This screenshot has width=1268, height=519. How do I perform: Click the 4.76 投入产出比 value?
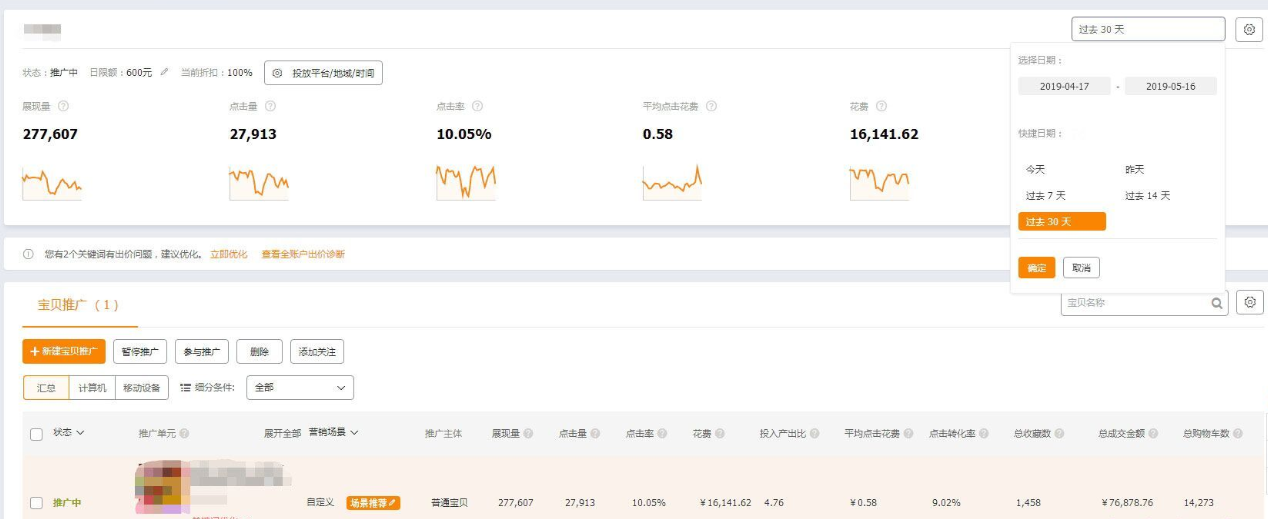tap(775, 502)
